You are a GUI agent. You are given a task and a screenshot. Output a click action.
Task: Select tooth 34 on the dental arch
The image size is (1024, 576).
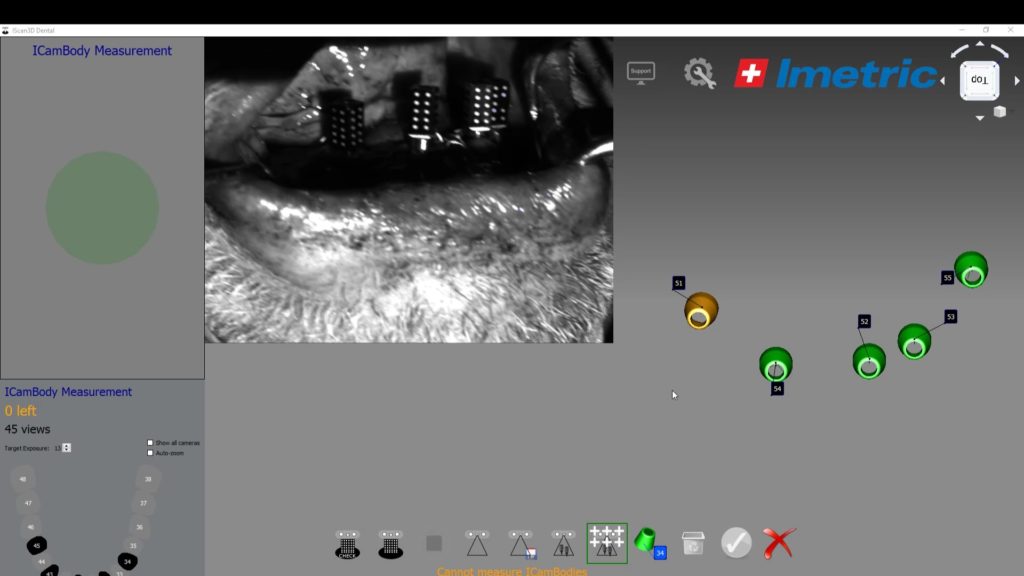click(x=127, y=561)
